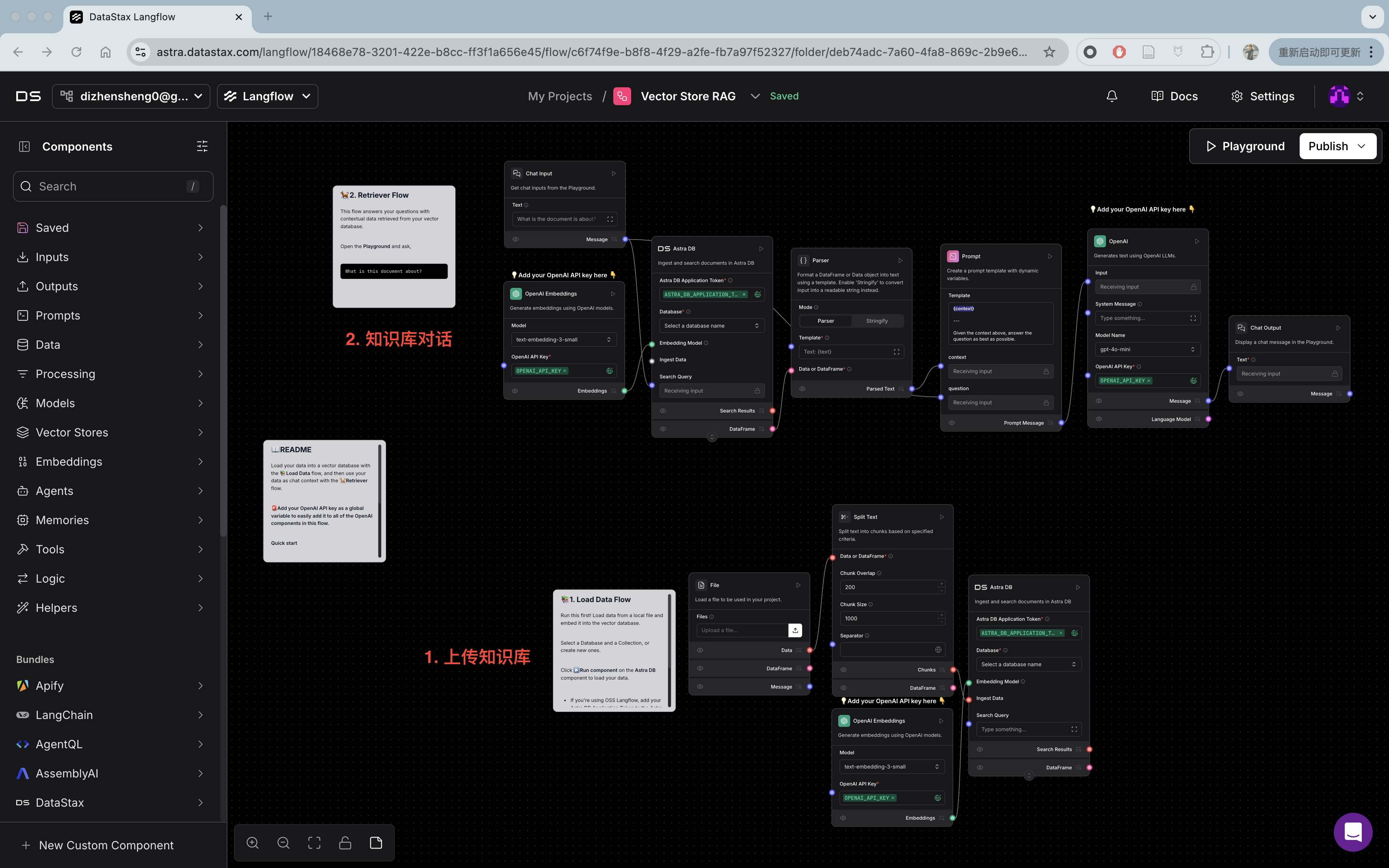Go to My Projects breadcrumb
The height and width of the screenshot is (868, 1389).
click(560, 96)
